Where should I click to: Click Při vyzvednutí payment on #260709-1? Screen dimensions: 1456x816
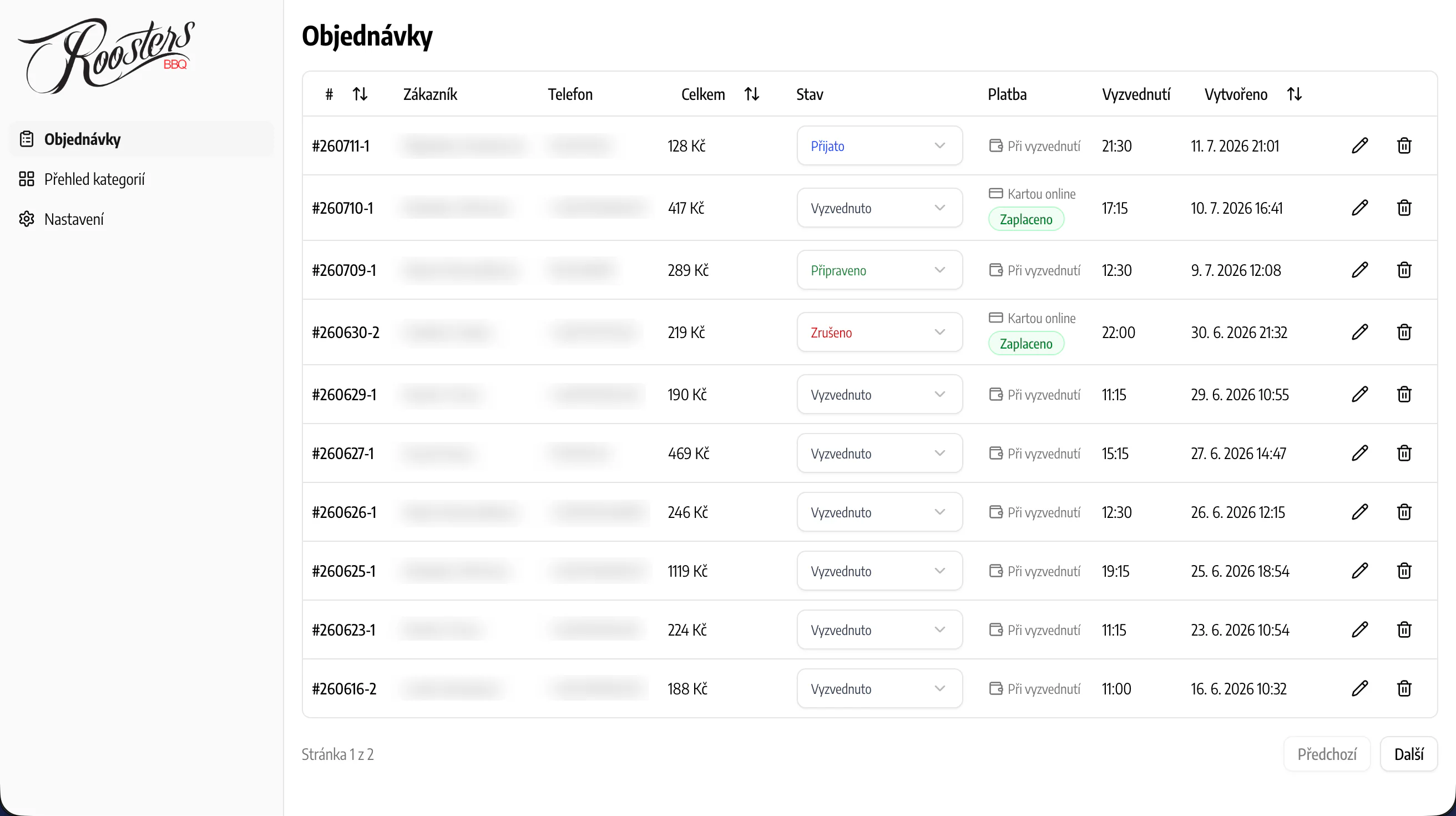(1034, 270)
